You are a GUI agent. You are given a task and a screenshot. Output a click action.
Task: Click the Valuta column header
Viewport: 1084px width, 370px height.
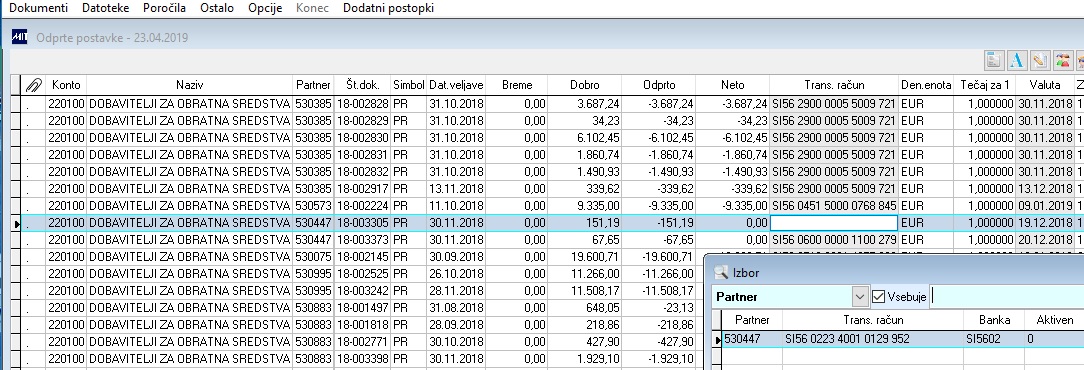[x=1044, y=85]
